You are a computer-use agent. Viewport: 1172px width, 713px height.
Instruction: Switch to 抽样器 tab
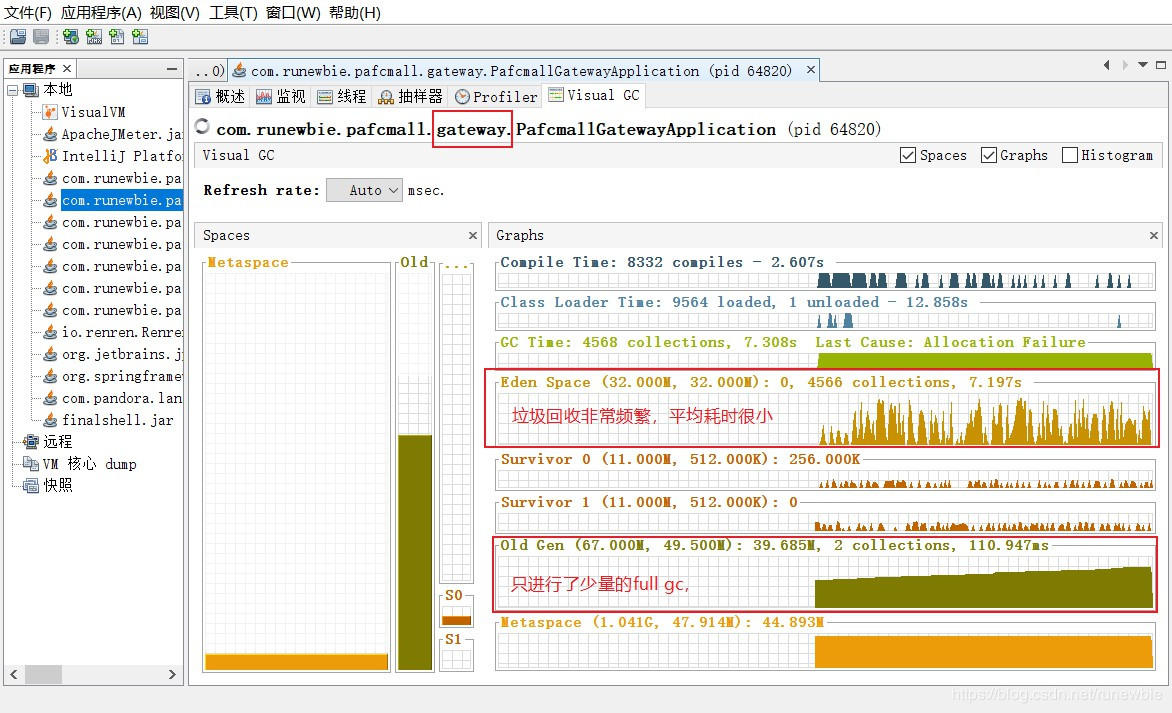tap(410, 96)
